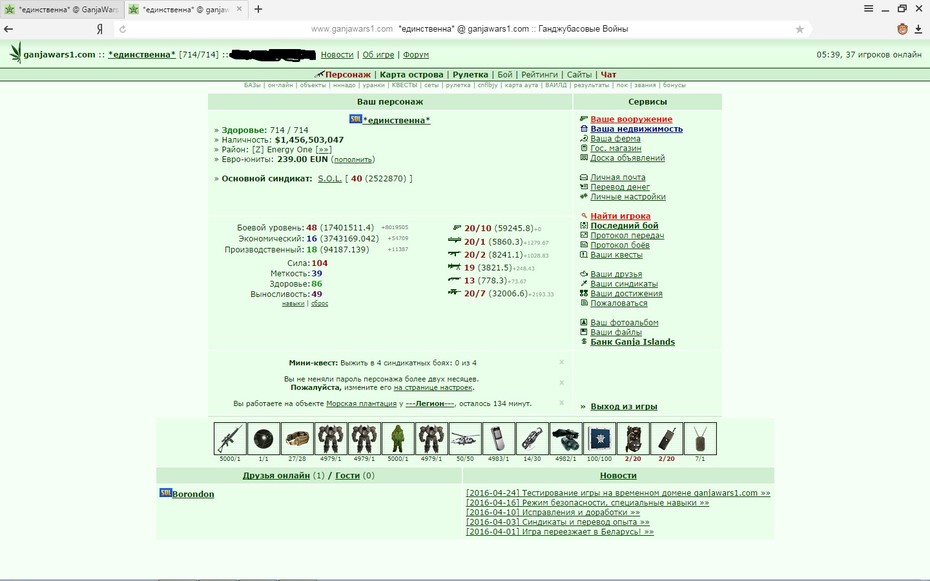
Task: Select the black grenade ball item 1/1
Action: (x=263, y=439)
